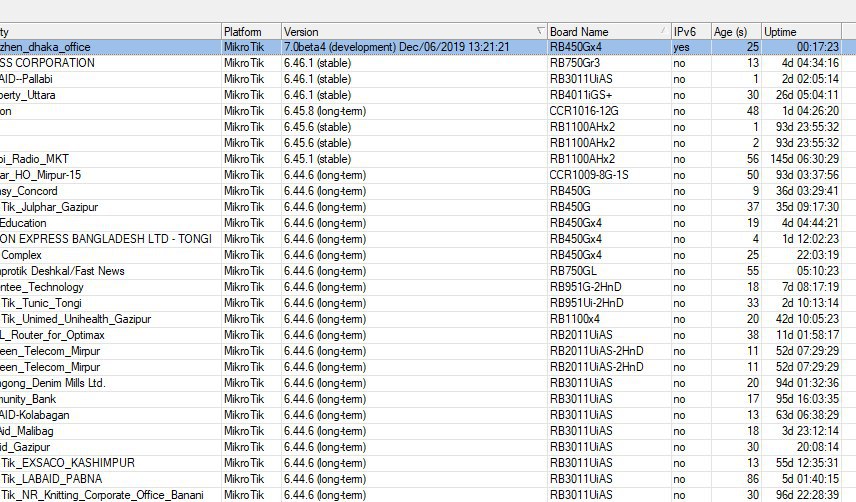Click the CCR1016-12G board name cell
This screenshot has height=502, width=856.
(x=609, y=111)
